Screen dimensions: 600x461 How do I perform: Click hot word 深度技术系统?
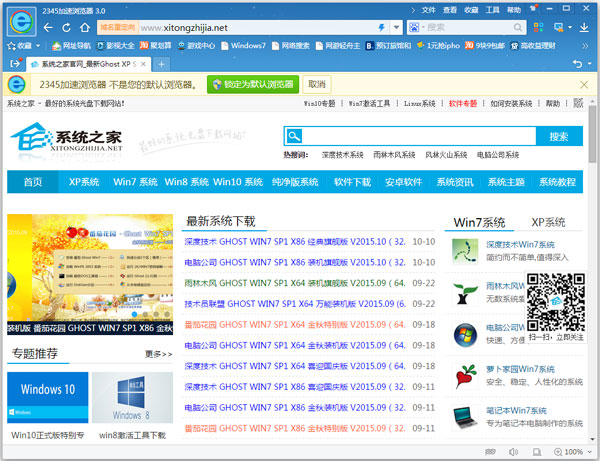342,155
